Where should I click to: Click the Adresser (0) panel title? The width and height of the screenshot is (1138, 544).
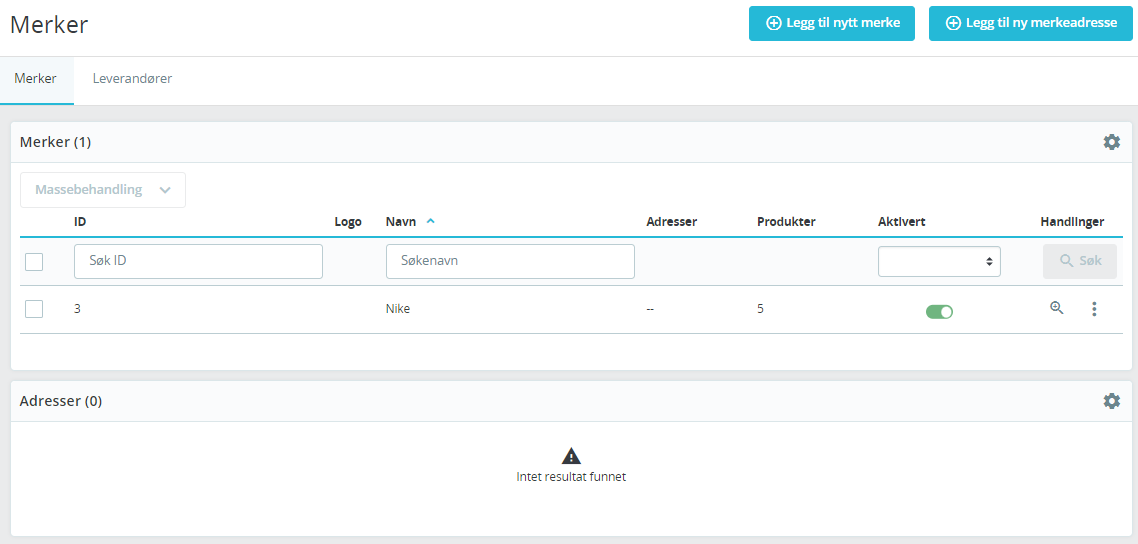pos(61,401)
